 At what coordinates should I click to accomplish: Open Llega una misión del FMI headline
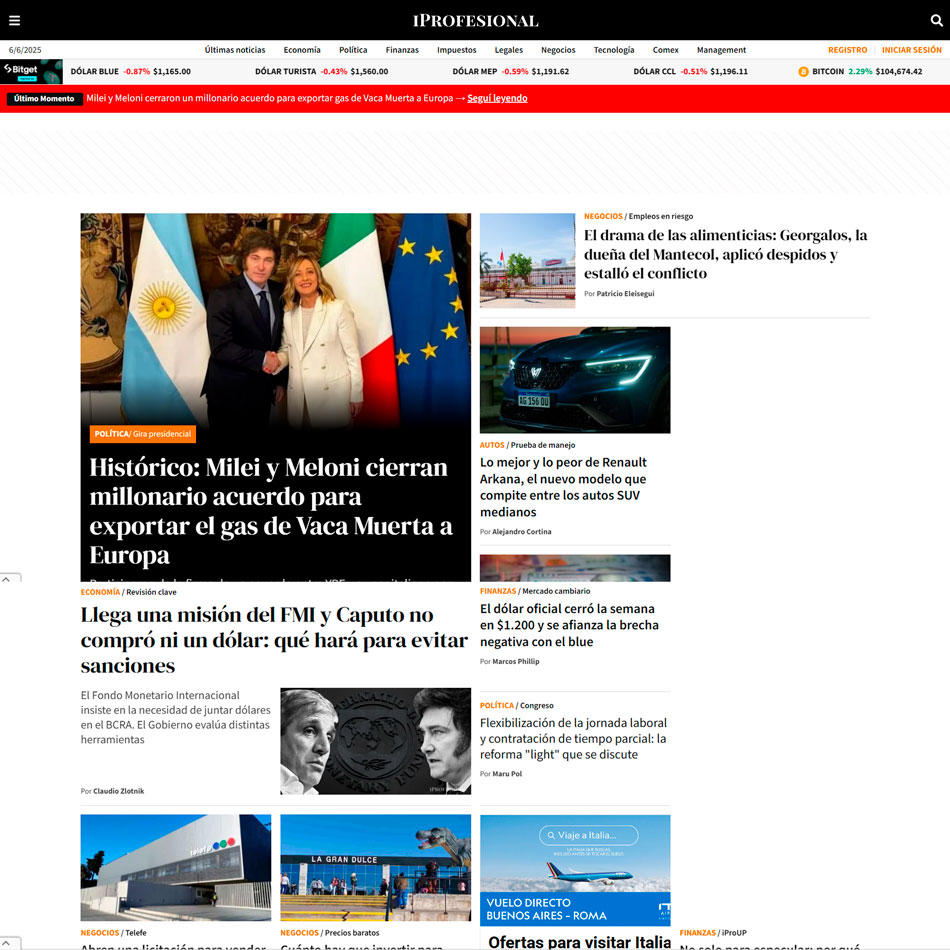(x=274, y=640)
